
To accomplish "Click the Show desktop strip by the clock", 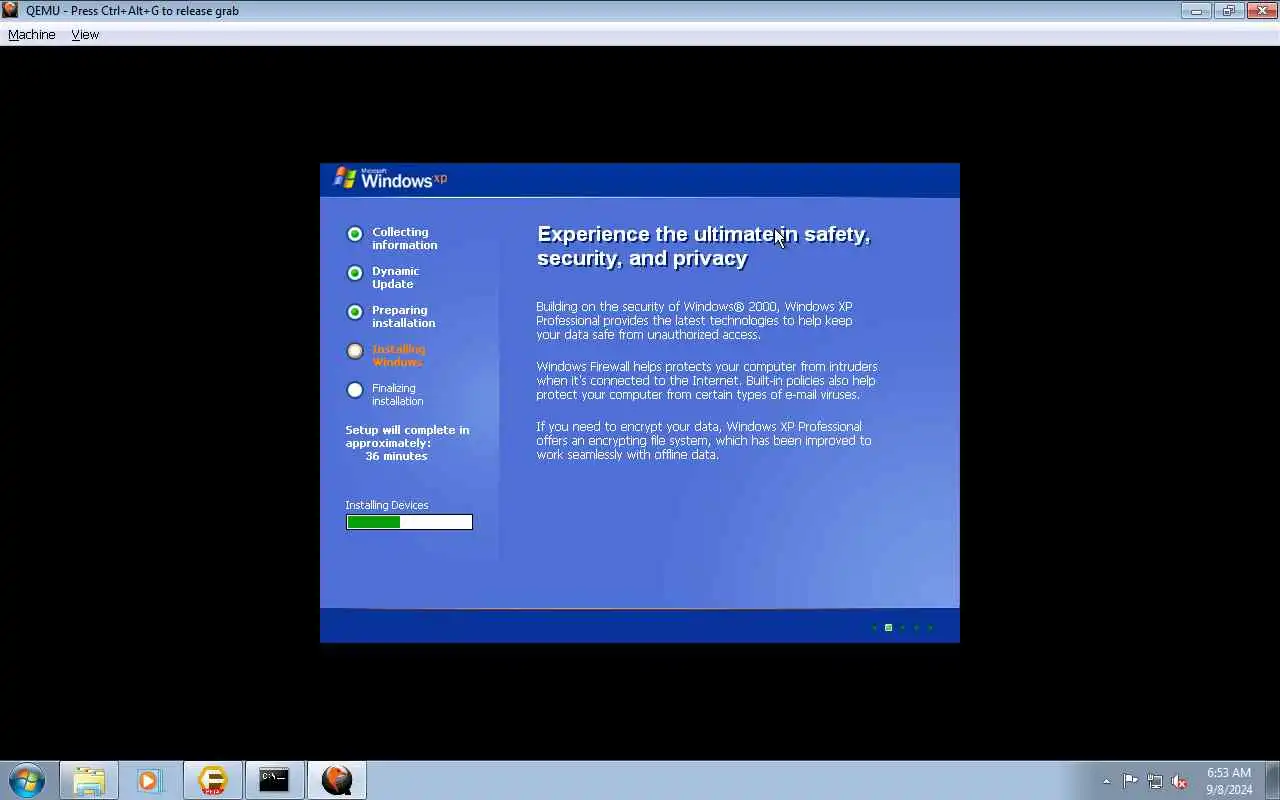I will tap(1272, 780).
